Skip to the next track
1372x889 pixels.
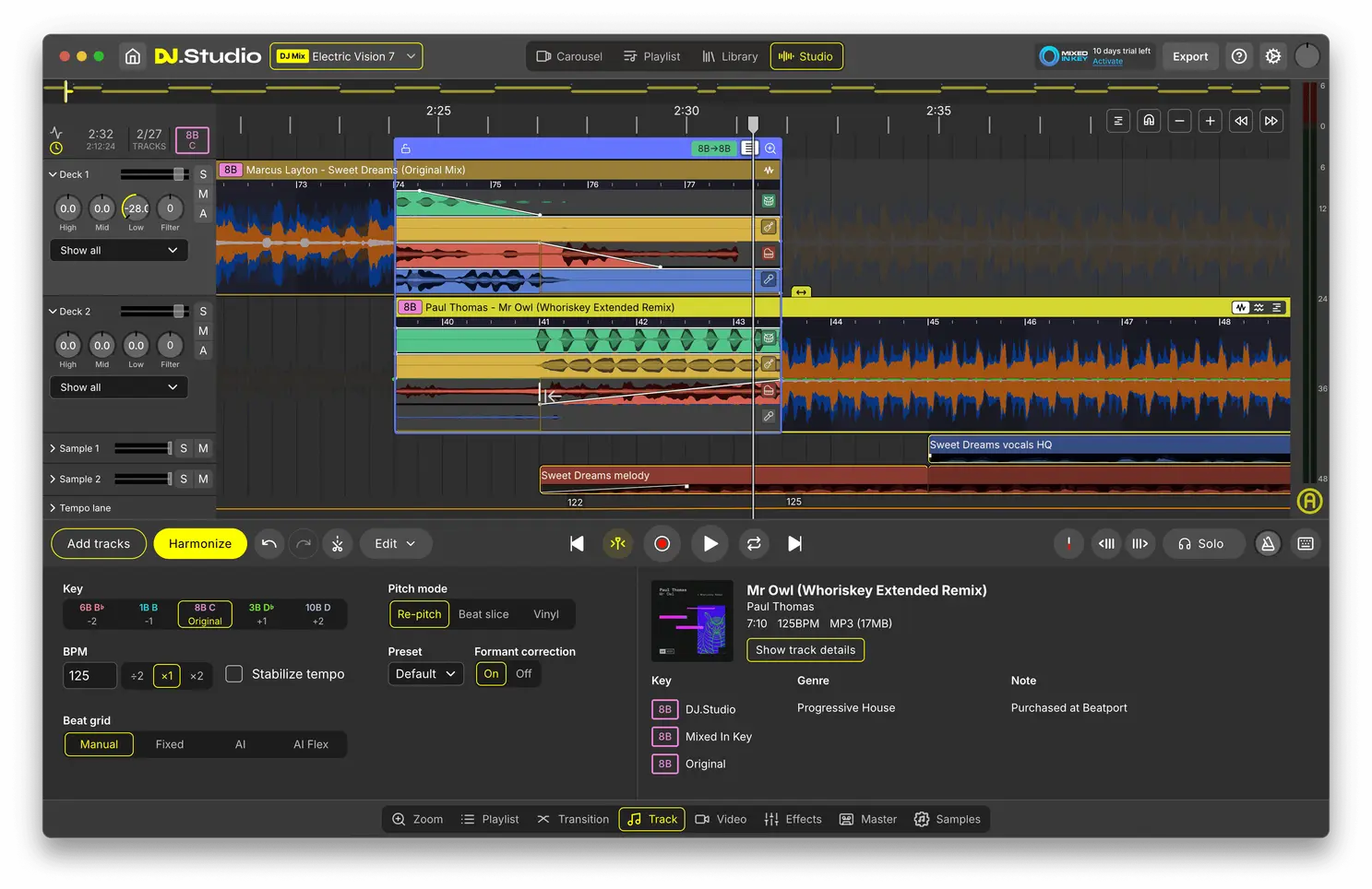click(x=794, y=544)
